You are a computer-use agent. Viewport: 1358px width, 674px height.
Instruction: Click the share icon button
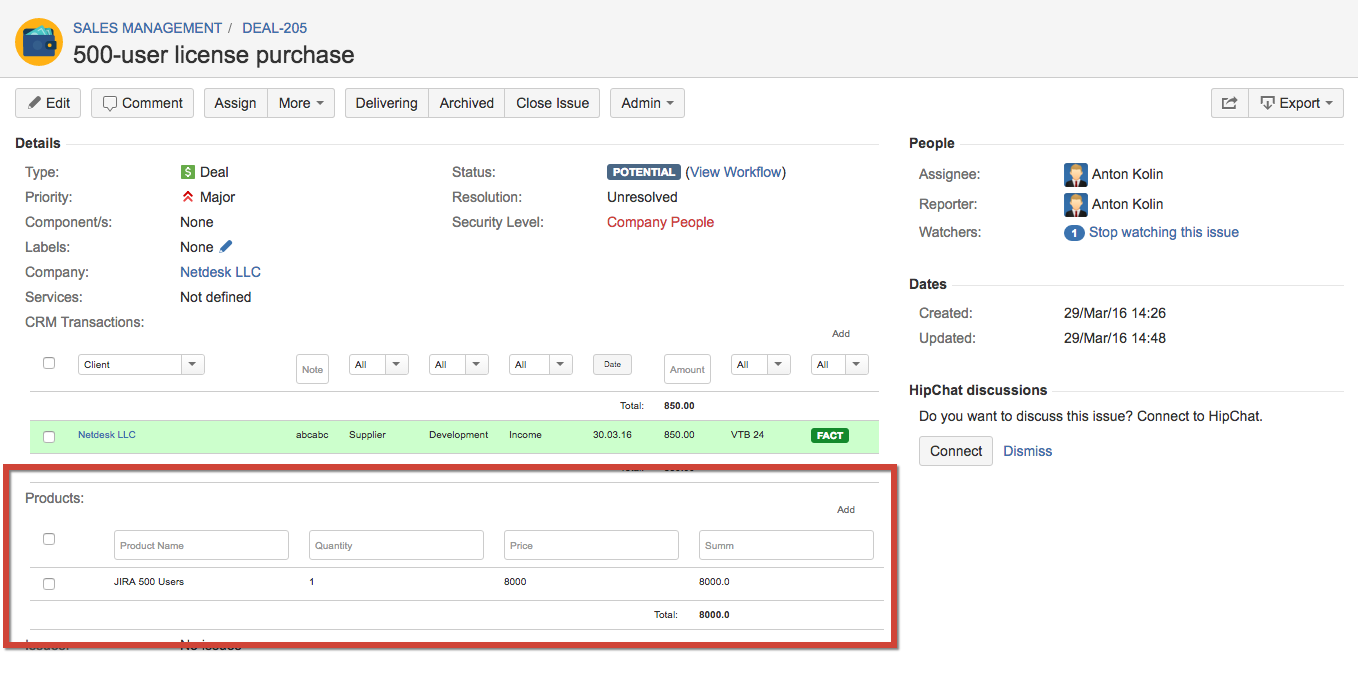click(1229, 103)
